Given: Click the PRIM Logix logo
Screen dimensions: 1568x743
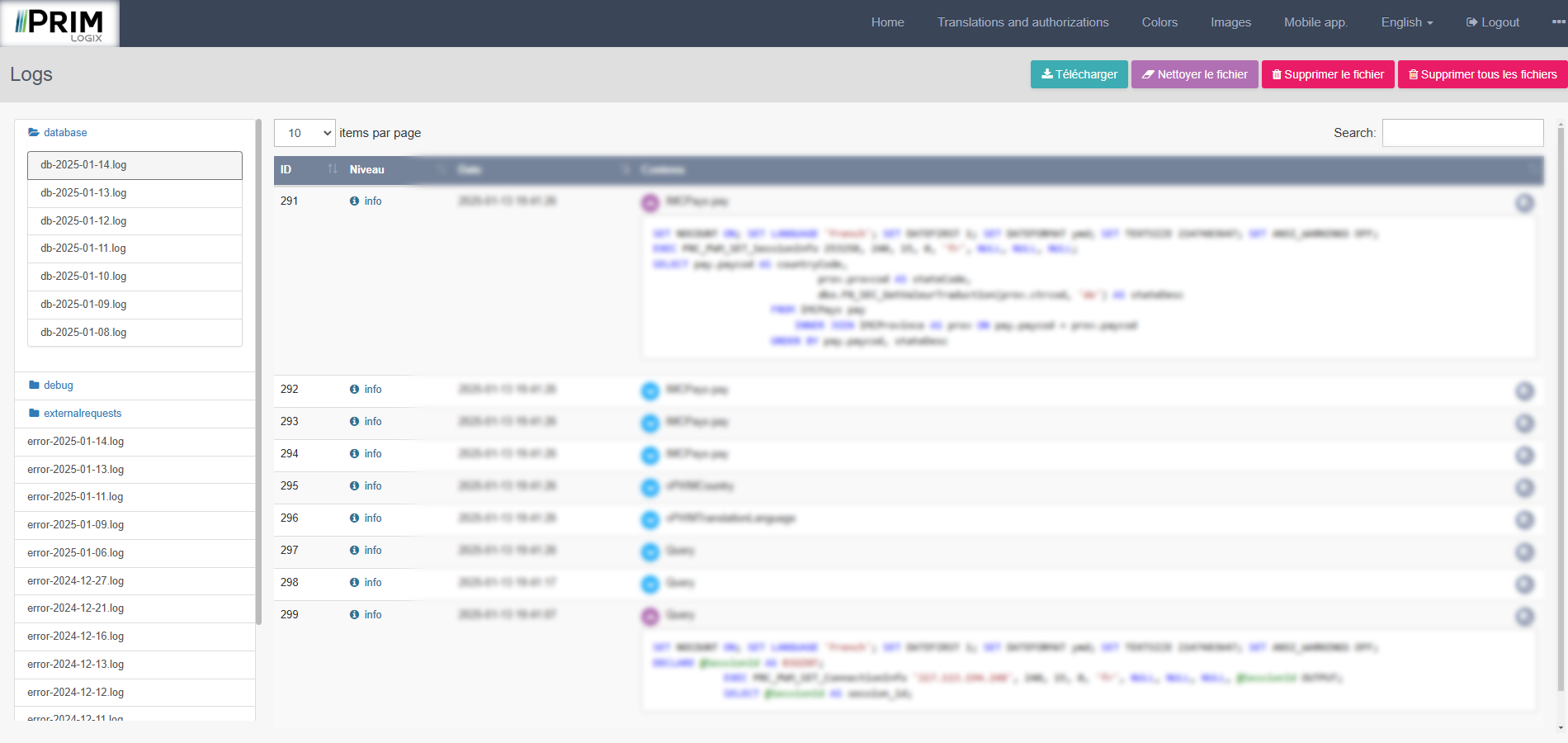Looking at the screenshot, I should pyautogui.click(x=59, y=24).
